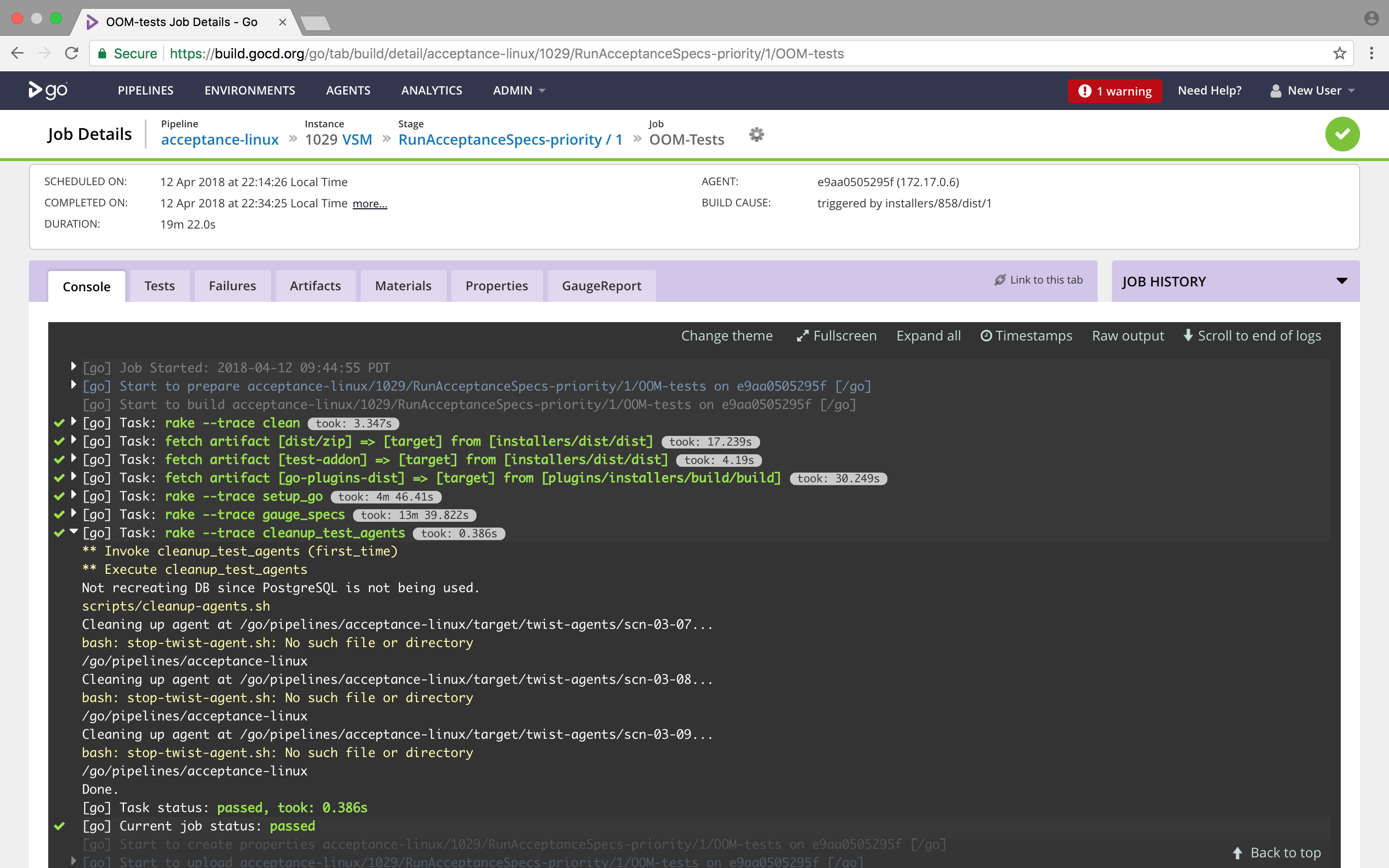The image size is (1389, 868).
Task: Click more... link next to completed time
Action: click(369, 204)
